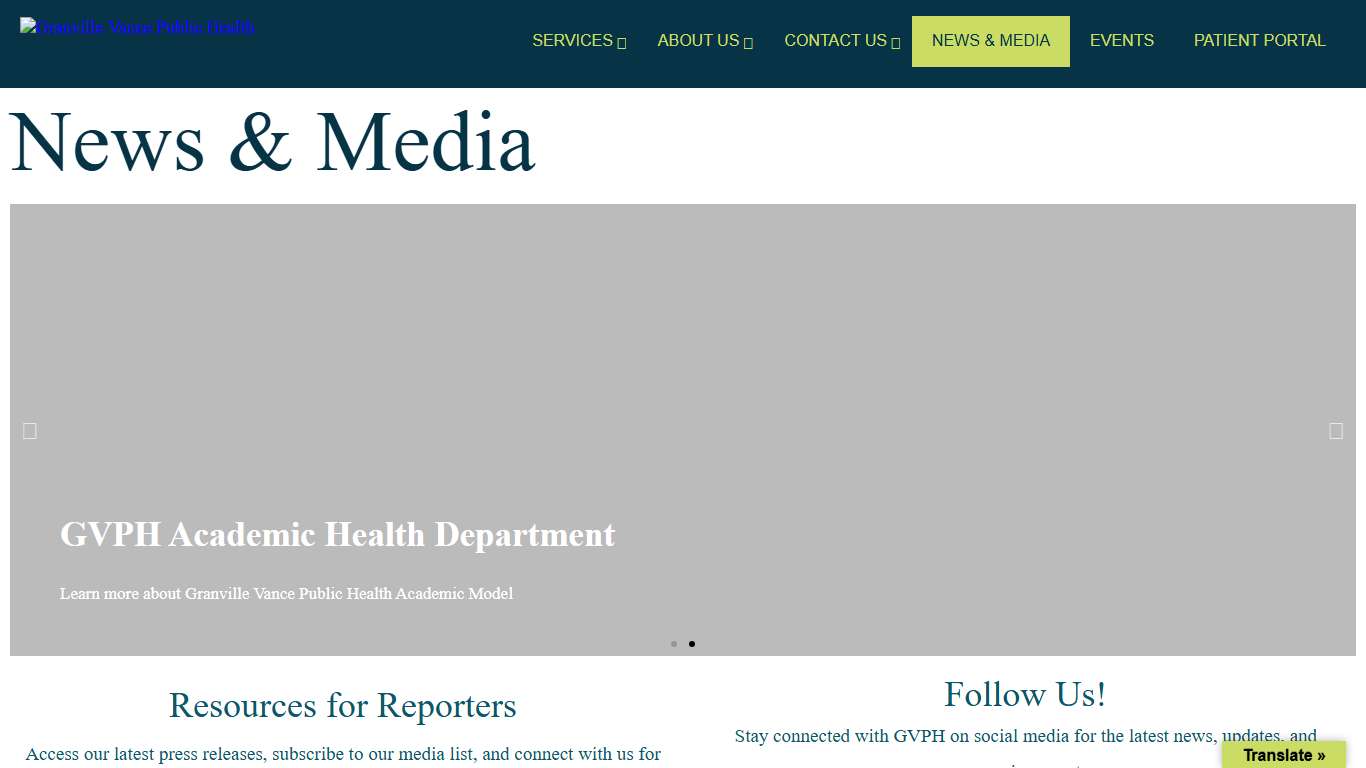Click the previous slide arrow on carousel
Viewport: 1366px width, 768px height.
click(29, 430)
